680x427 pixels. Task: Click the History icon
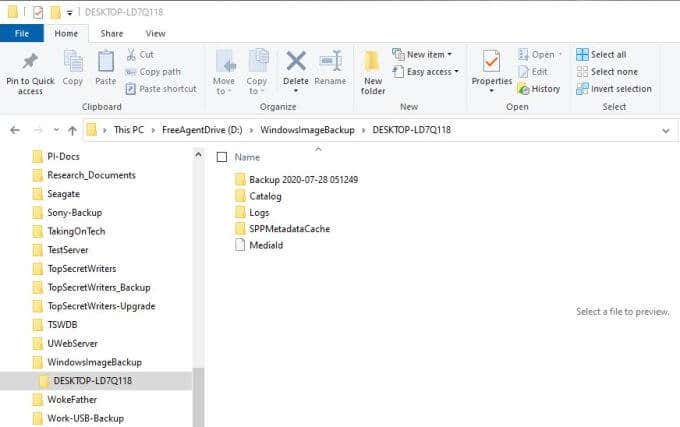523,89
